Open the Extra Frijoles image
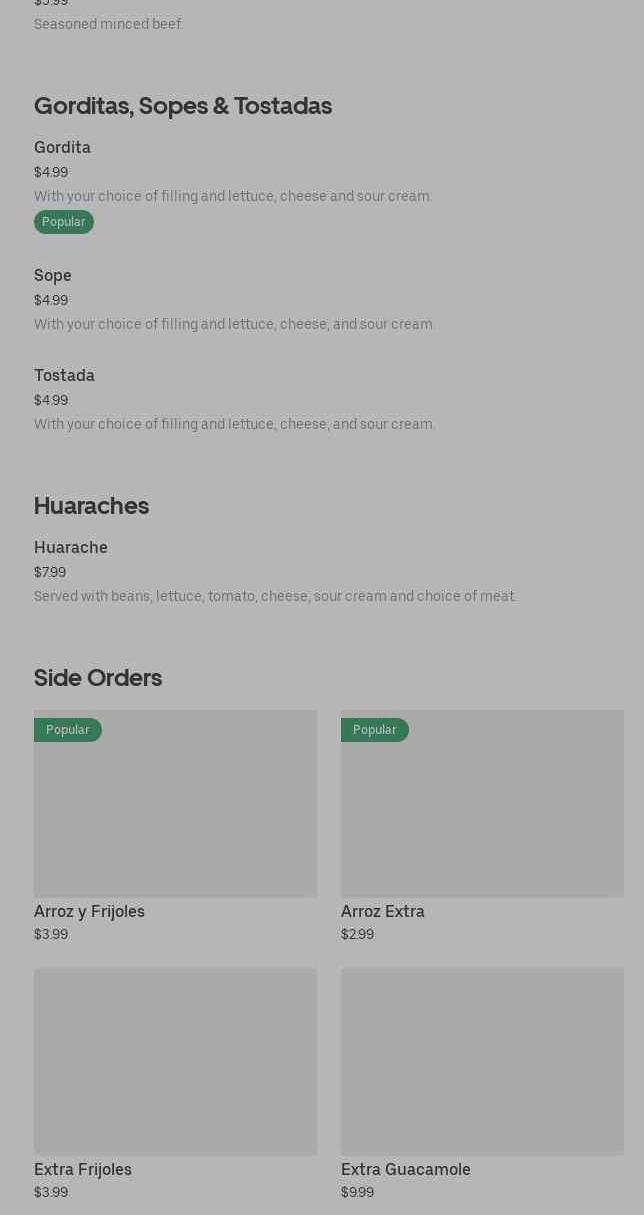The width and height of the screenshot is (644, 1215). (x=175, y=1061)
